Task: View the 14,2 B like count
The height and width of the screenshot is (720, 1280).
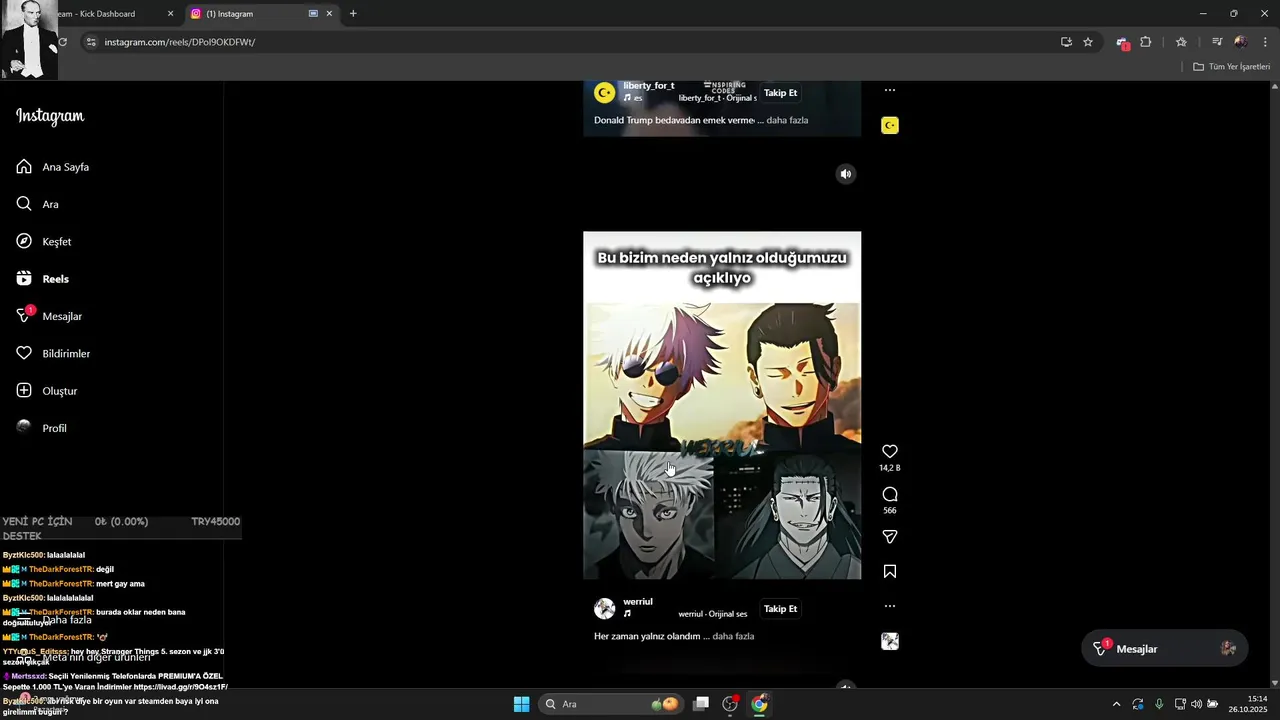Action: 890,468
